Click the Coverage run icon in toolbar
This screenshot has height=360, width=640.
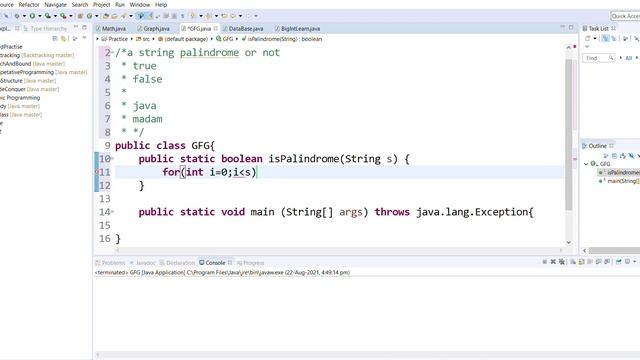click(x=48, y=16)
